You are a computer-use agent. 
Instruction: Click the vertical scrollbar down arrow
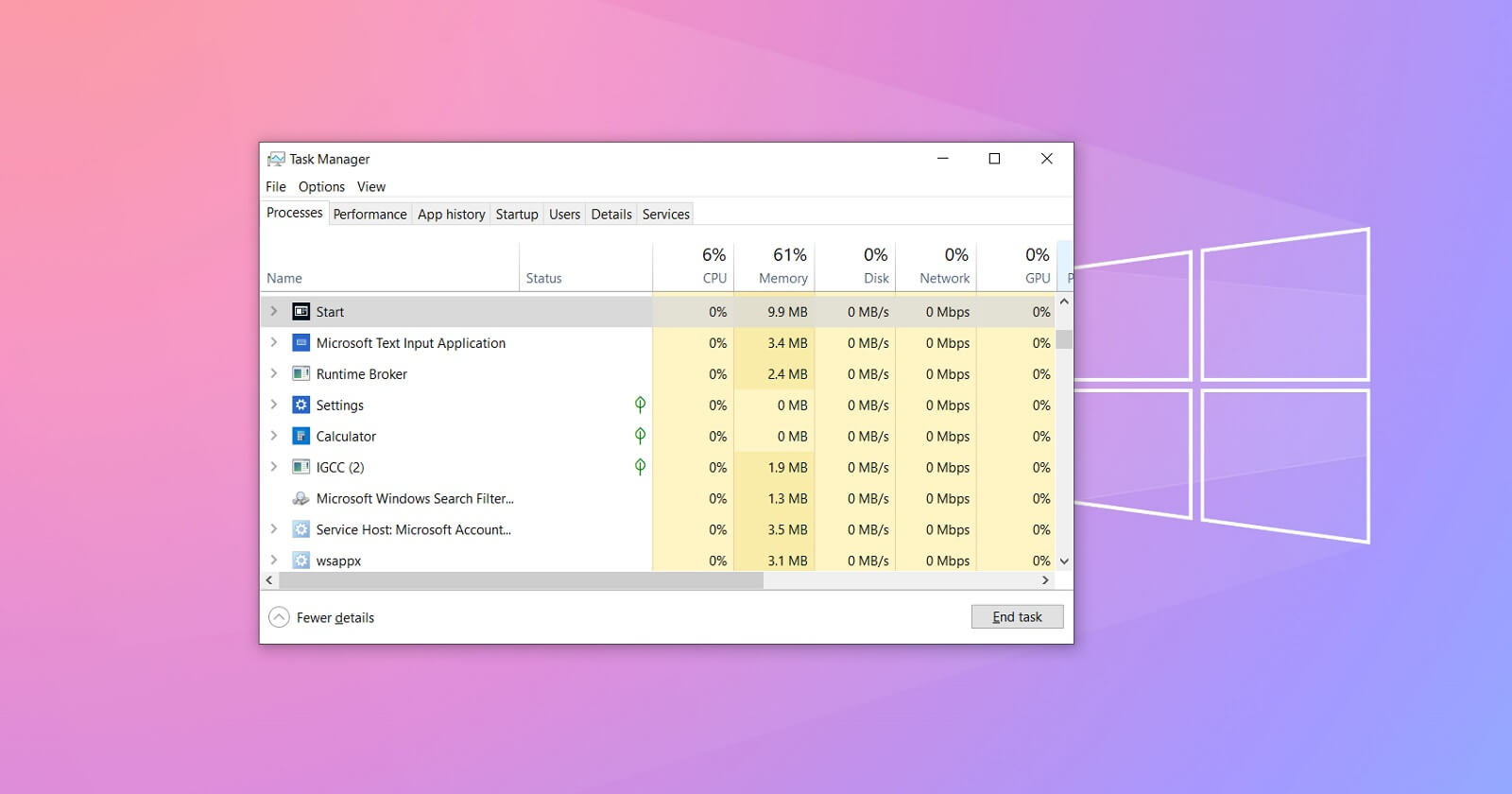1064,561
